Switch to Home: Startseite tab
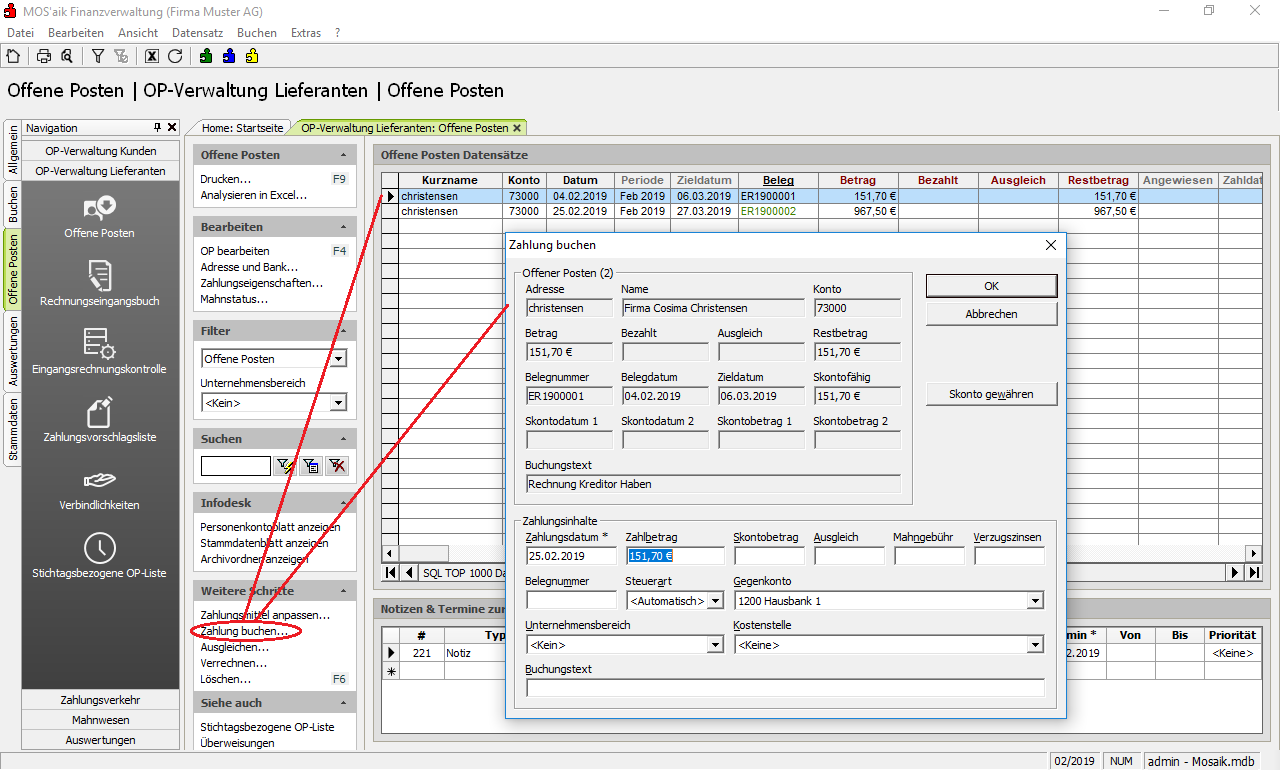Screen dimensions: 1280x770 point(242,128)
